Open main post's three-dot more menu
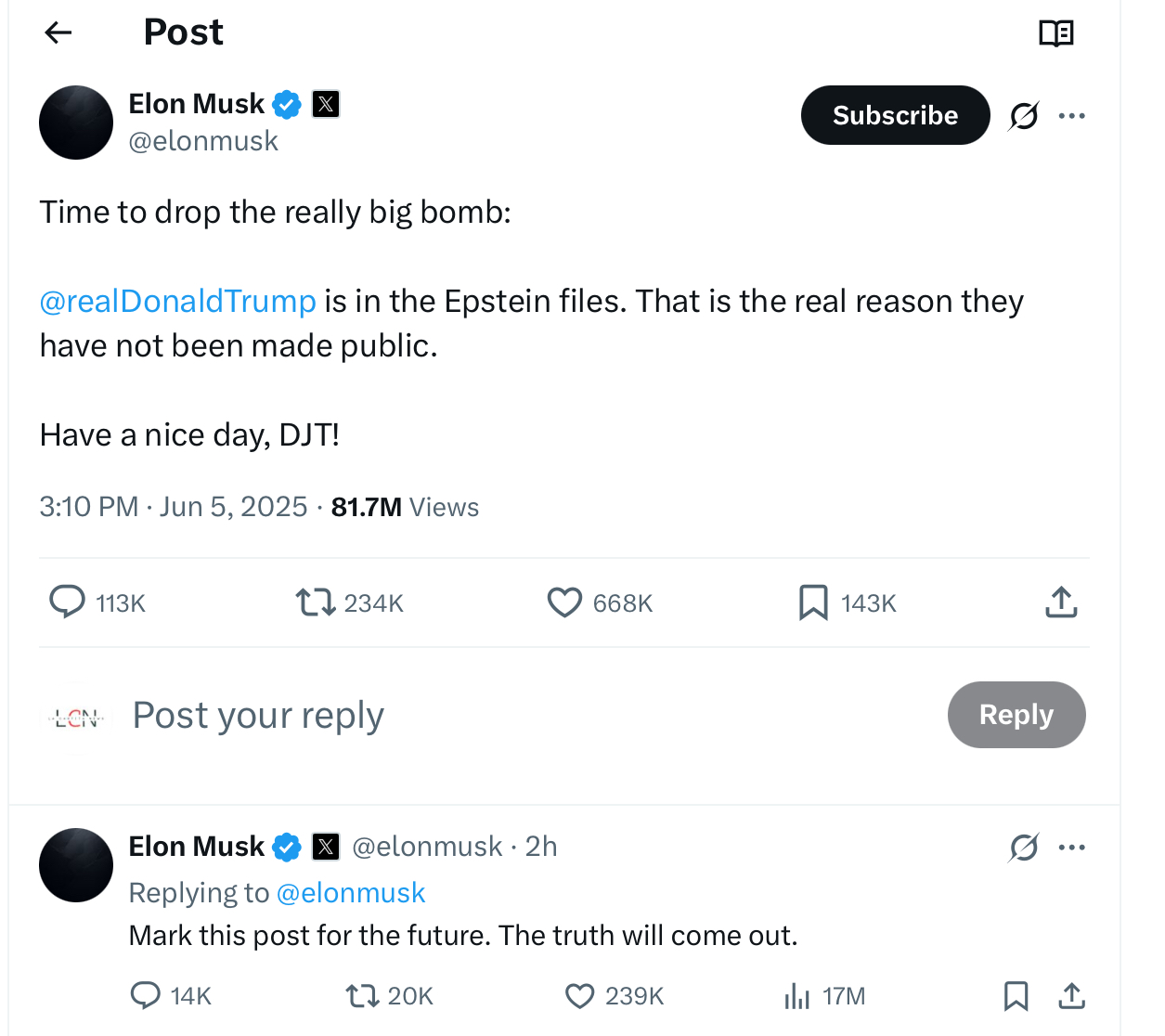Screen dimensions: 1165x1036 1071,116
